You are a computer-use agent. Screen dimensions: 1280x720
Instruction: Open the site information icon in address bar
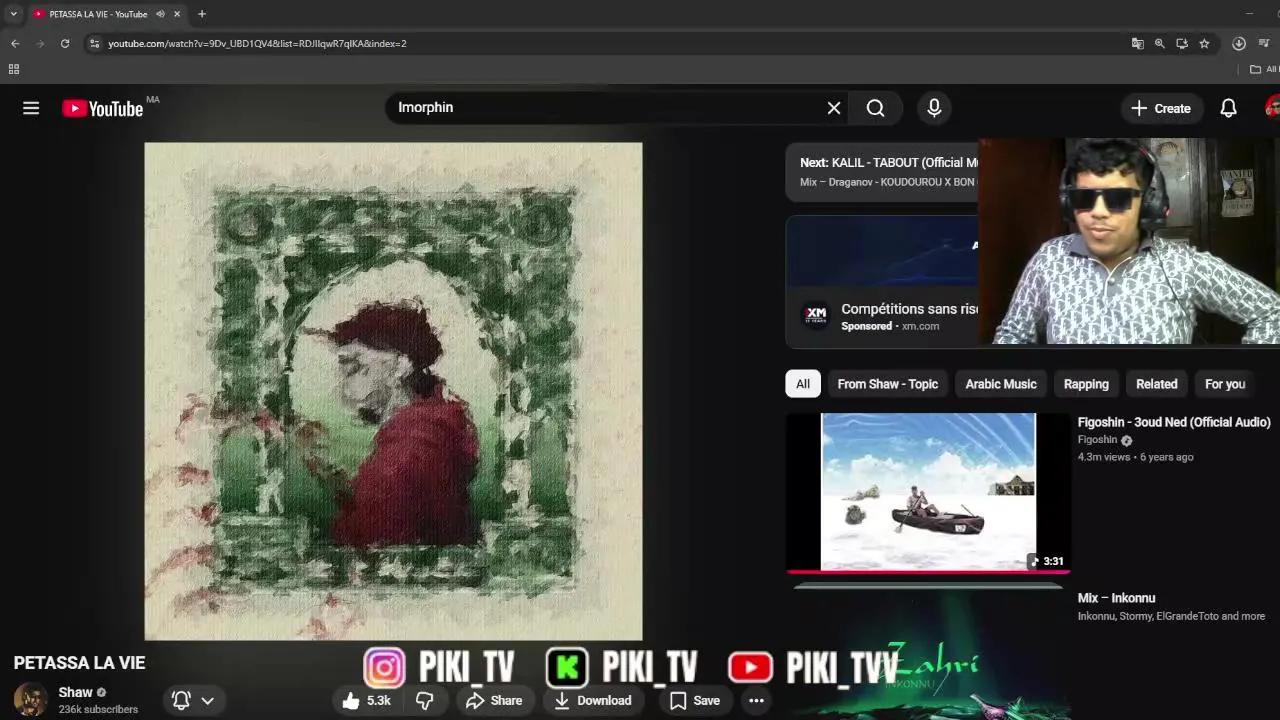coord(94,44)
